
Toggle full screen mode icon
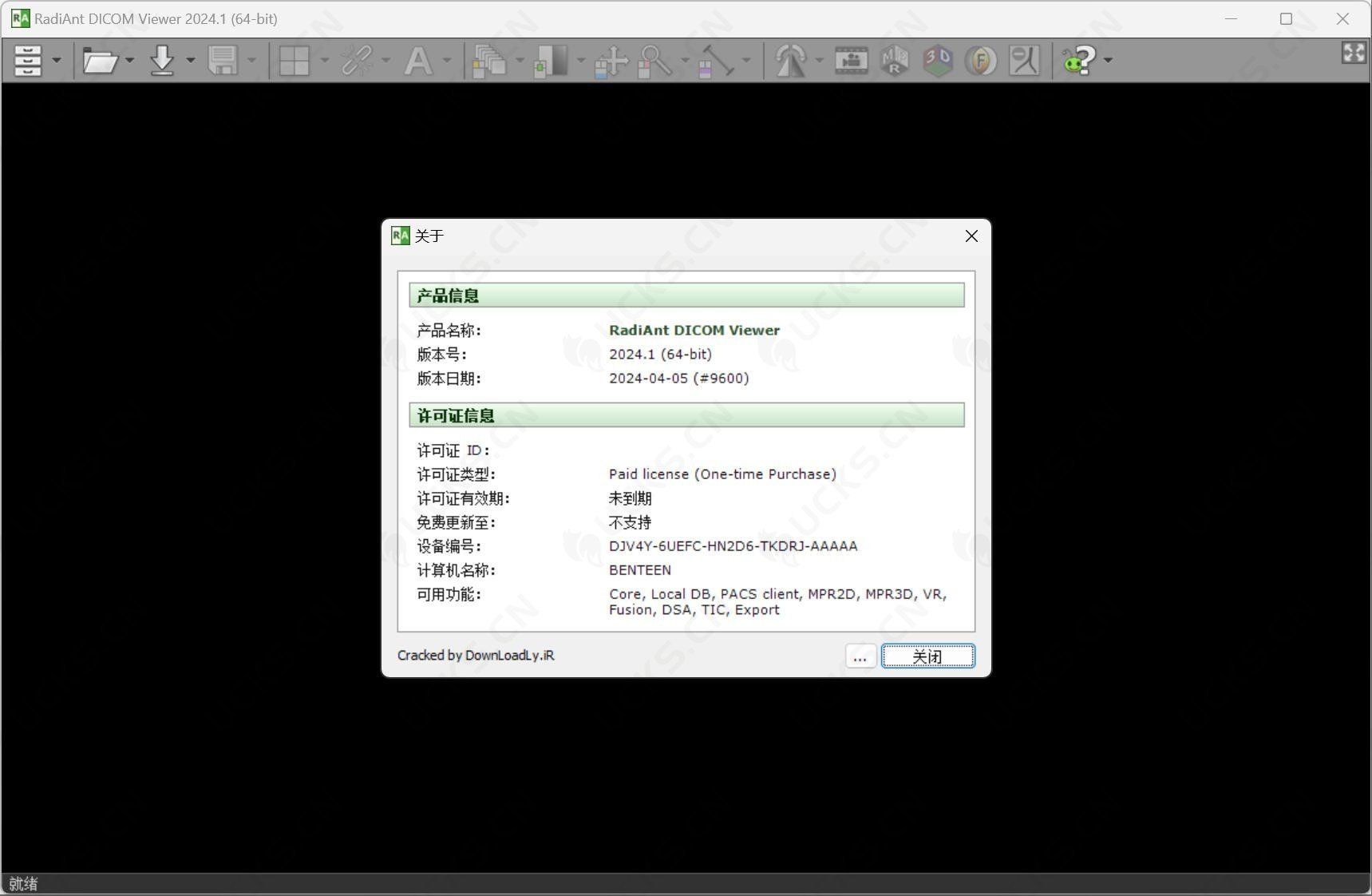1354,53
